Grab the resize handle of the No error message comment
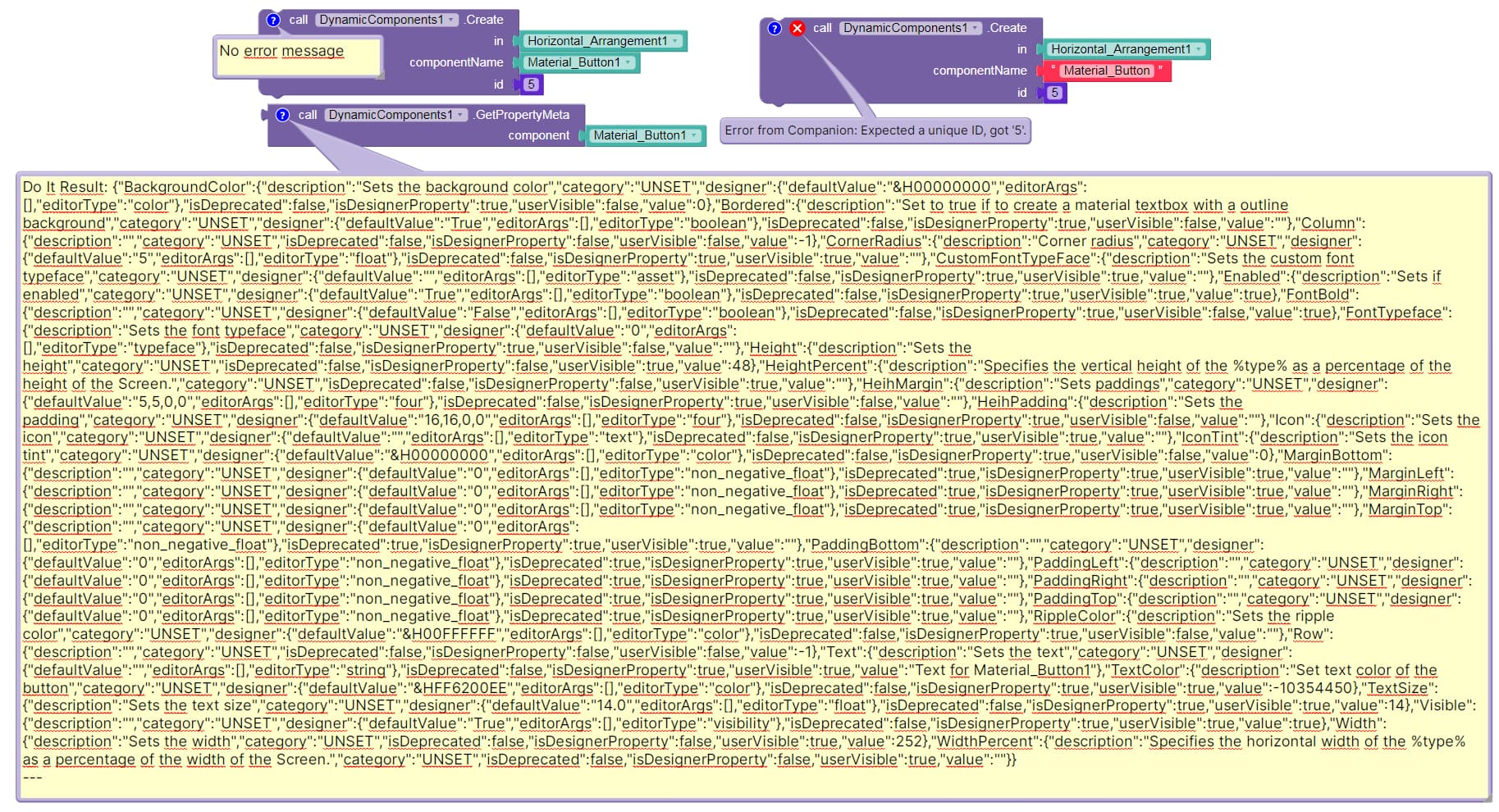The height and width of the screenshot is (812, 1499). [x=380, y=75]
